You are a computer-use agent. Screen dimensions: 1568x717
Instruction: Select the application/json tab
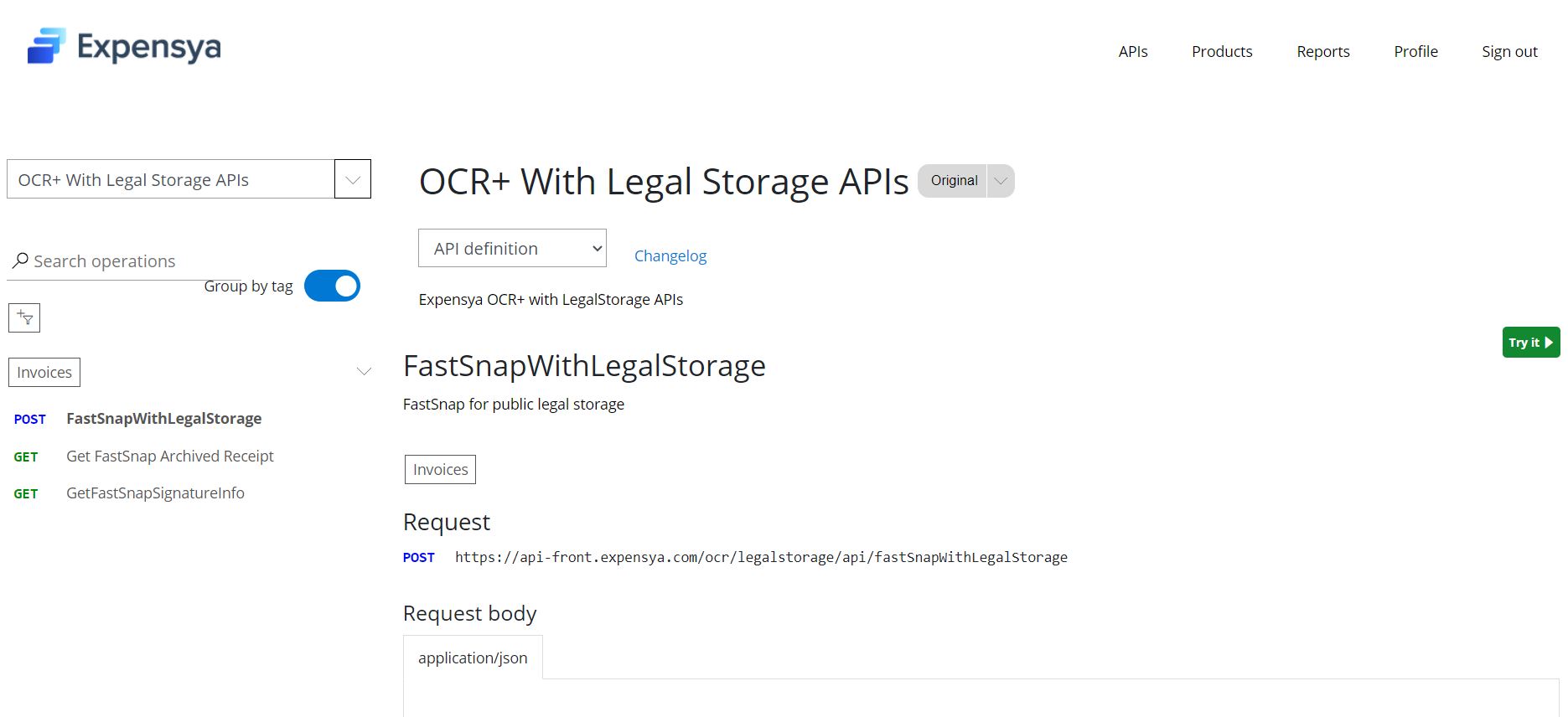coord(473,658)
